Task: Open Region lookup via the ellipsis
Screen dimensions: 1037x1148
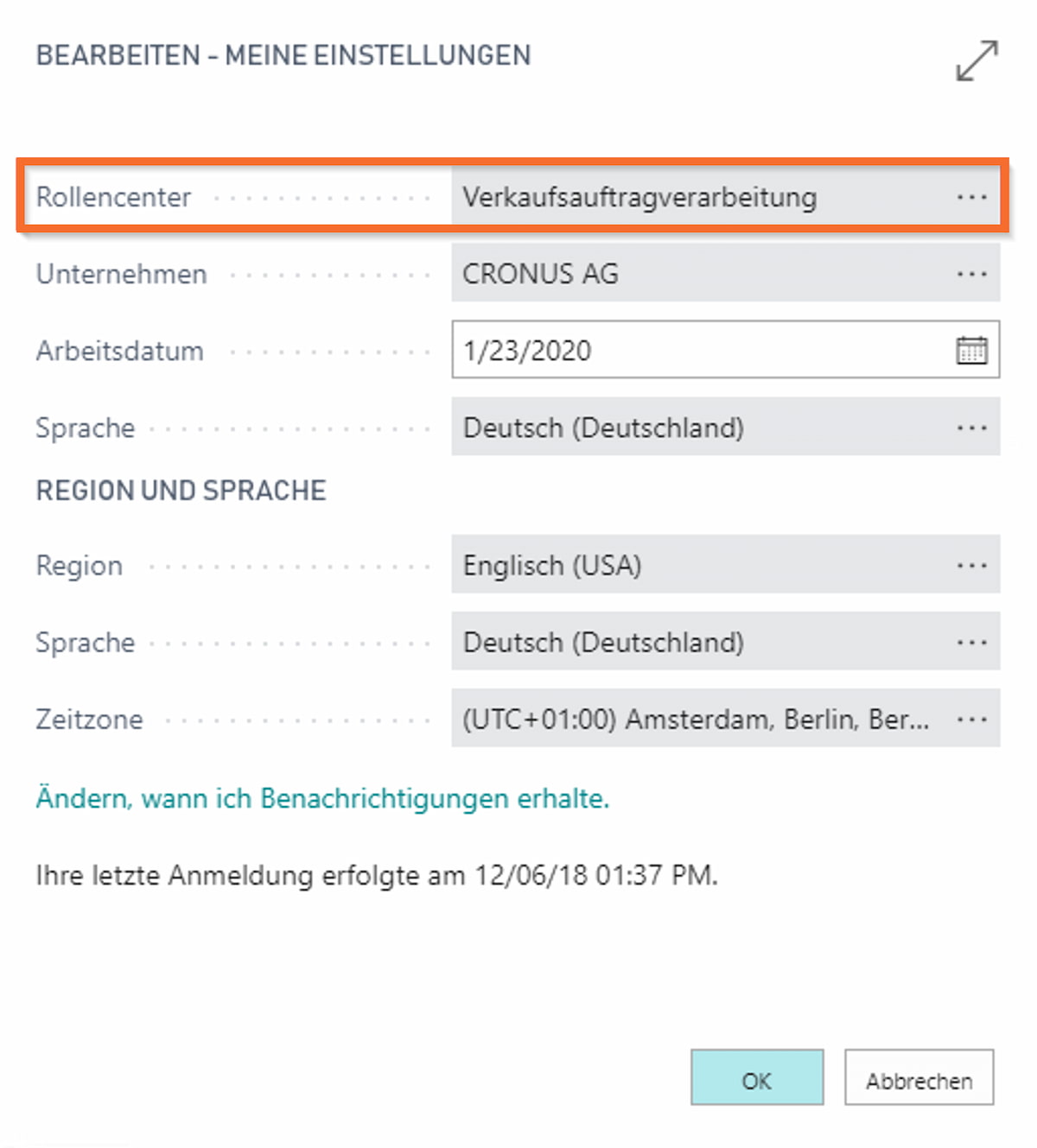Action: (971, 566)
